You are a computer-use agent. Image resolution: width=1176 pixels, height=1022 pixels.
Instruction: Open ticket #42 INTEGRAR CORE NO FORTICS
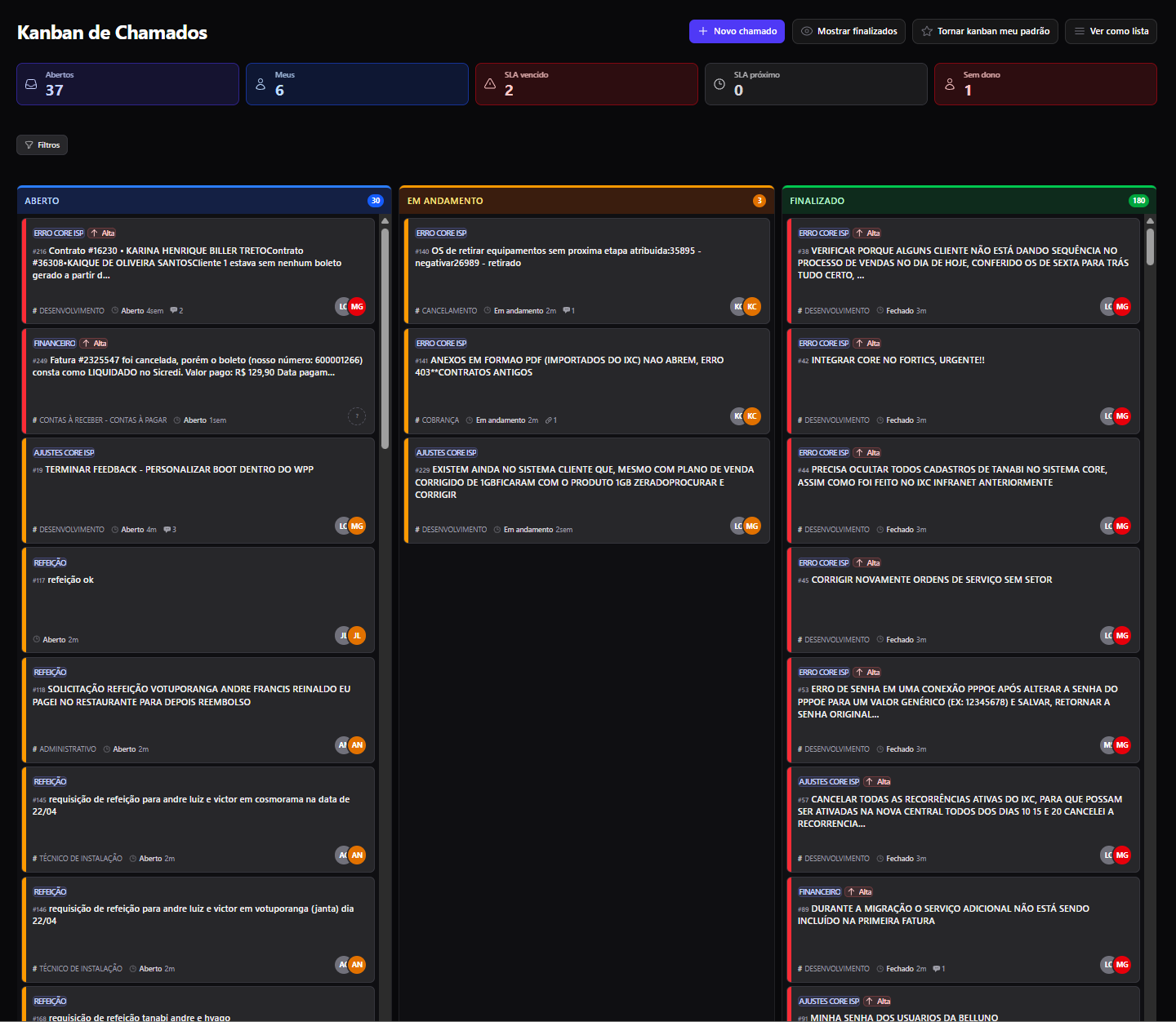click(964, 380)
